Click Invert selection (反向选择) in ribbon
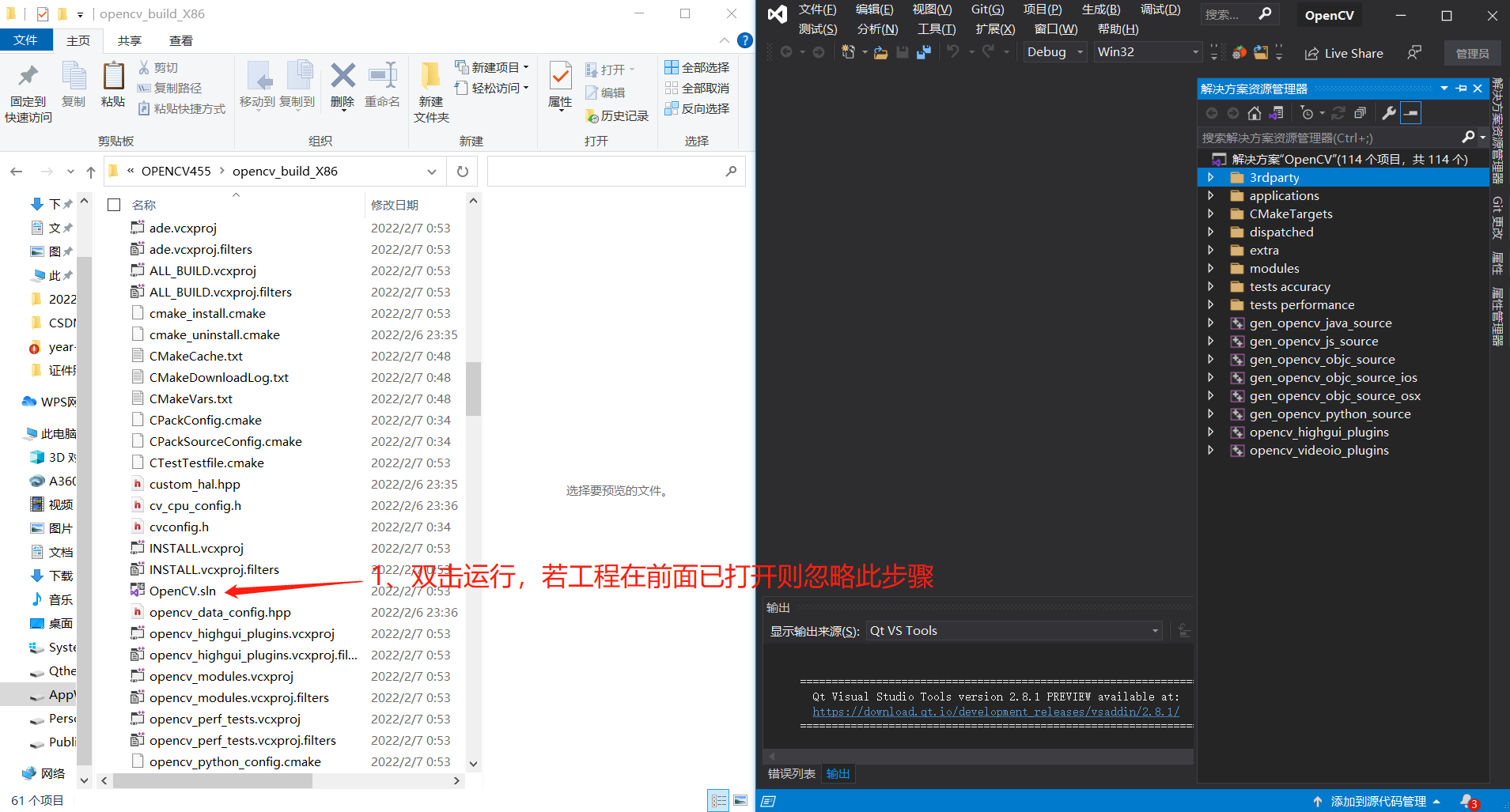The width and height of the screenshot is (1510, 812). coord(697,108)
